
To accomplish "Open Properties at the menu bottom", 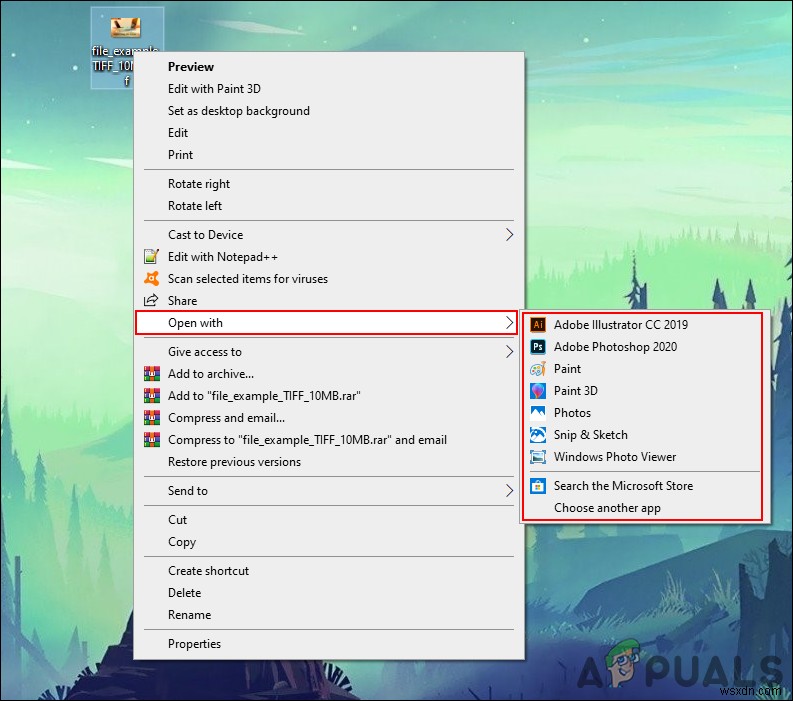I will click(329, 644).
